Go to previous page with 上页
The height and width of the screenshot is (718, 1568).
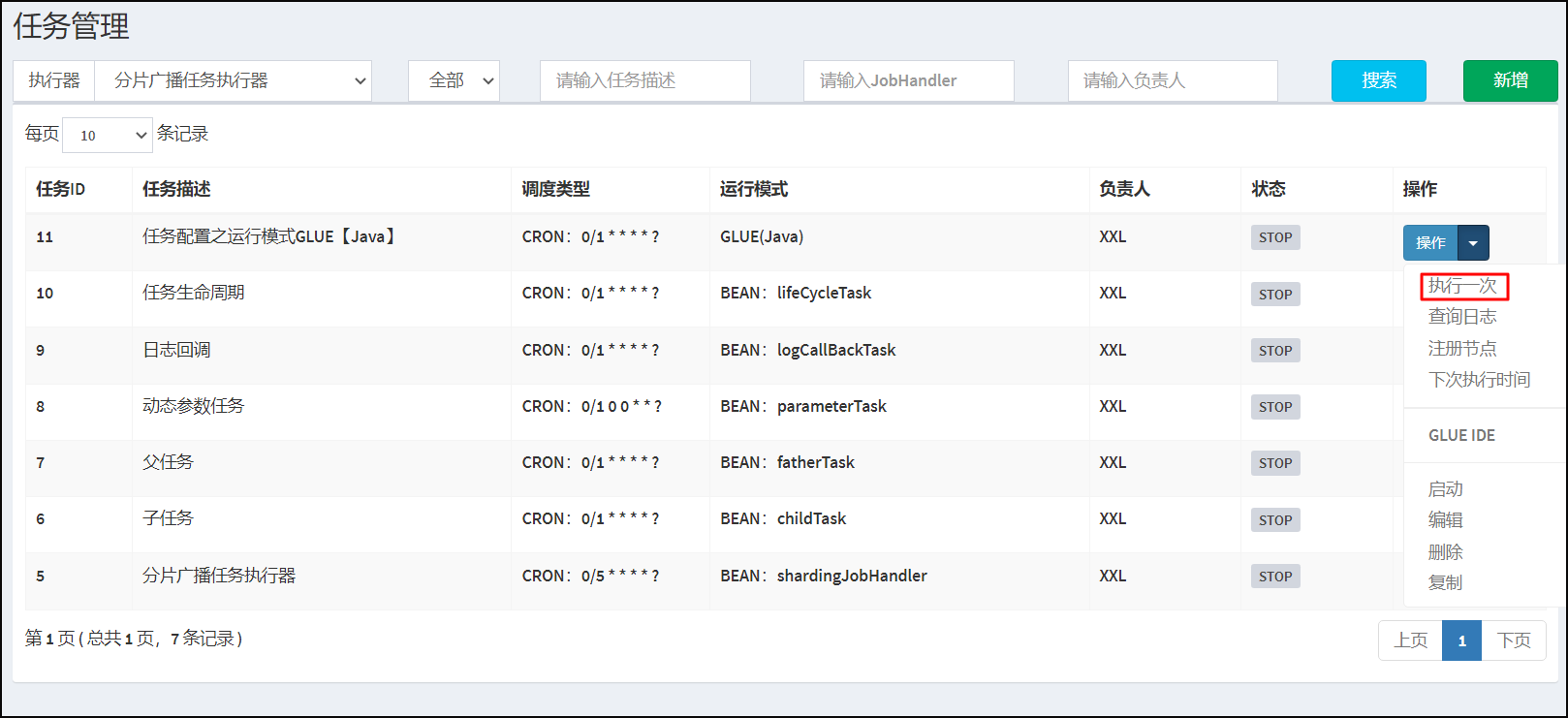1410,640
